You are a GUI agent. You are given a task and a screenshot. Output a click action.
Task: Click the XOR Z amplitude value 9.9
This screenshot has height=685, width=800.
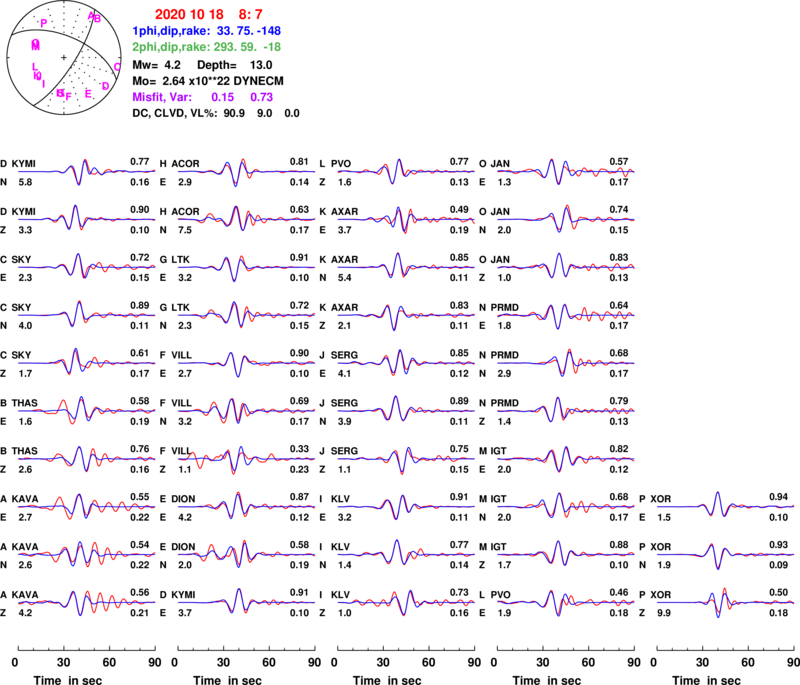[664, 613]
